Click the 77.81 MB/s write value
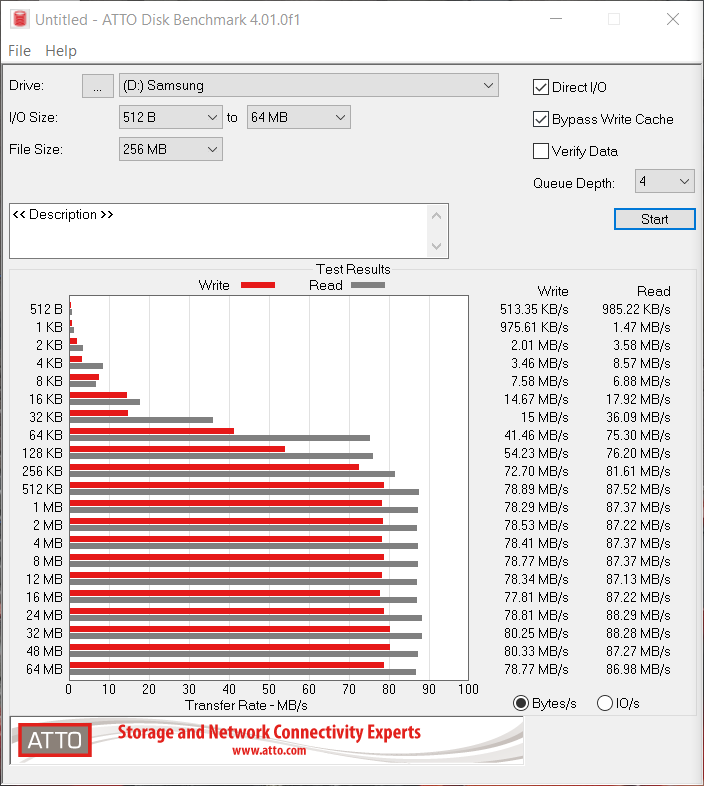704x786 pixels. (x=537, y=598)
